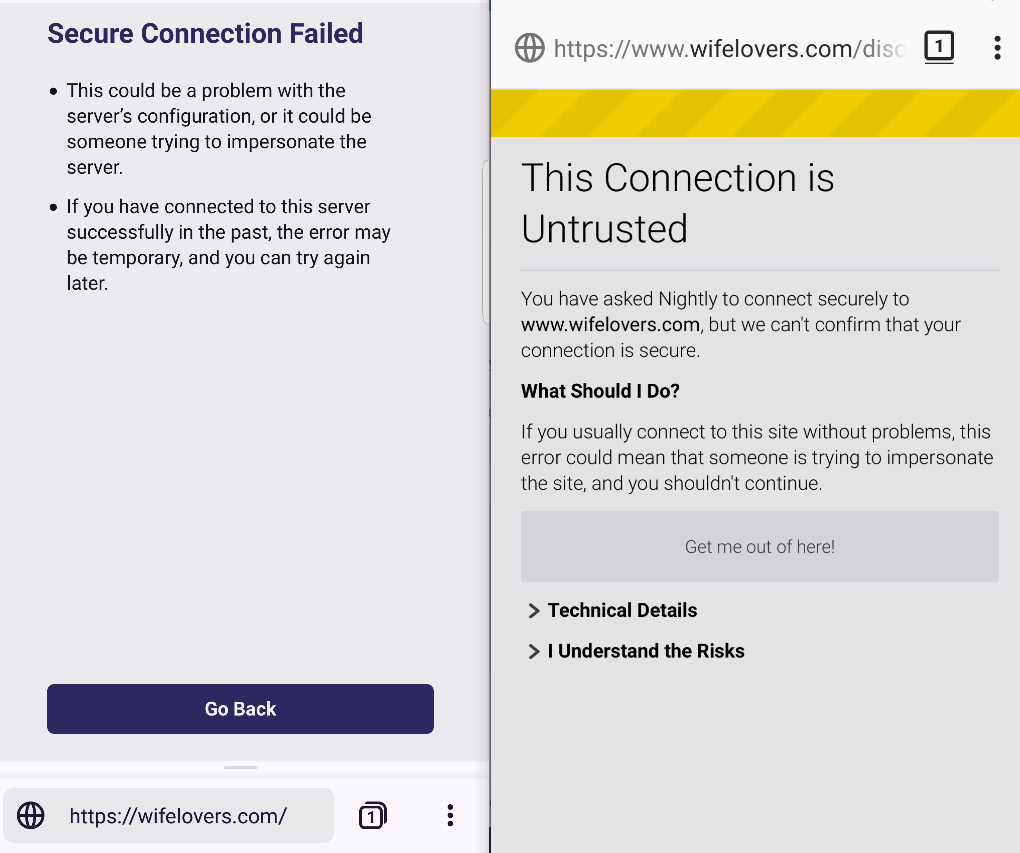Screen dimensions: 1020x853
Task: Click the chevron beside Technical Details
Action: click(533, 610)
